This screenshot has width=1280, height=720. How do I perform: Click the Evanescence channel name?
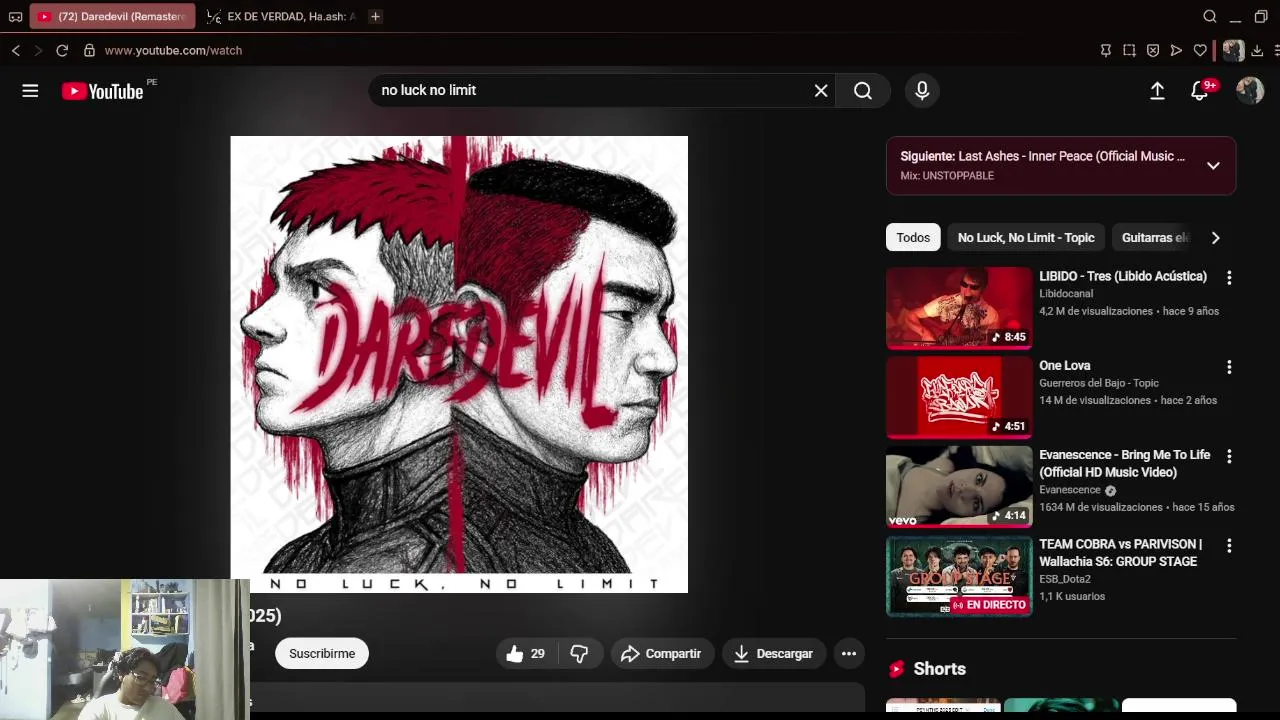pyautogui.click(x=1070, y=490)
